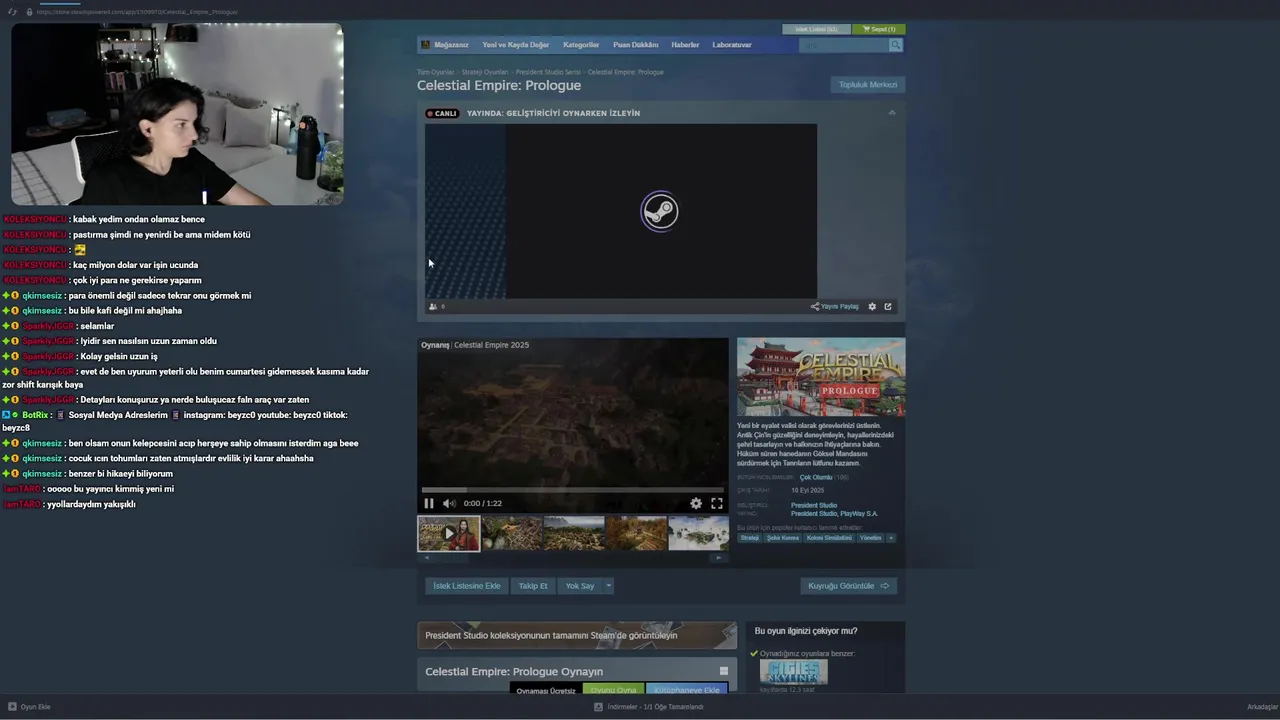Open Arkadaşlar friends list in bottom bar

tap(1262, 707)
